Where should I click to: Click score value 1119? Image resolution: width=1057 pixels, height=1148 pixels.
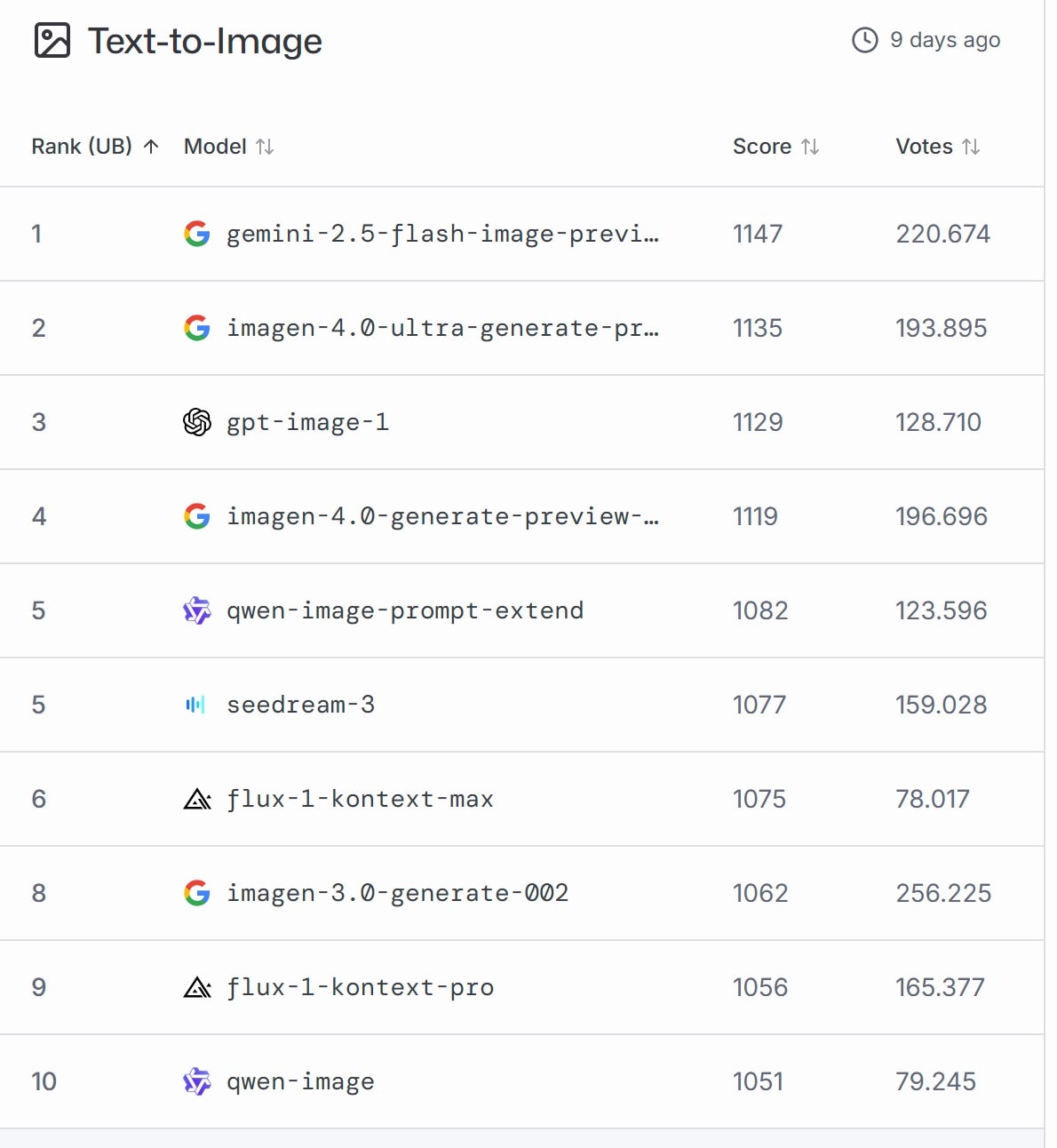pyautogui.click(x=755, y=516)
